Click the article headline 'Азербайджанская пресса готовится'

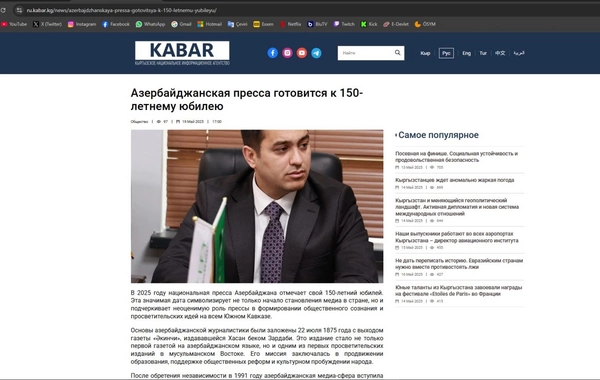coord(247,99)
